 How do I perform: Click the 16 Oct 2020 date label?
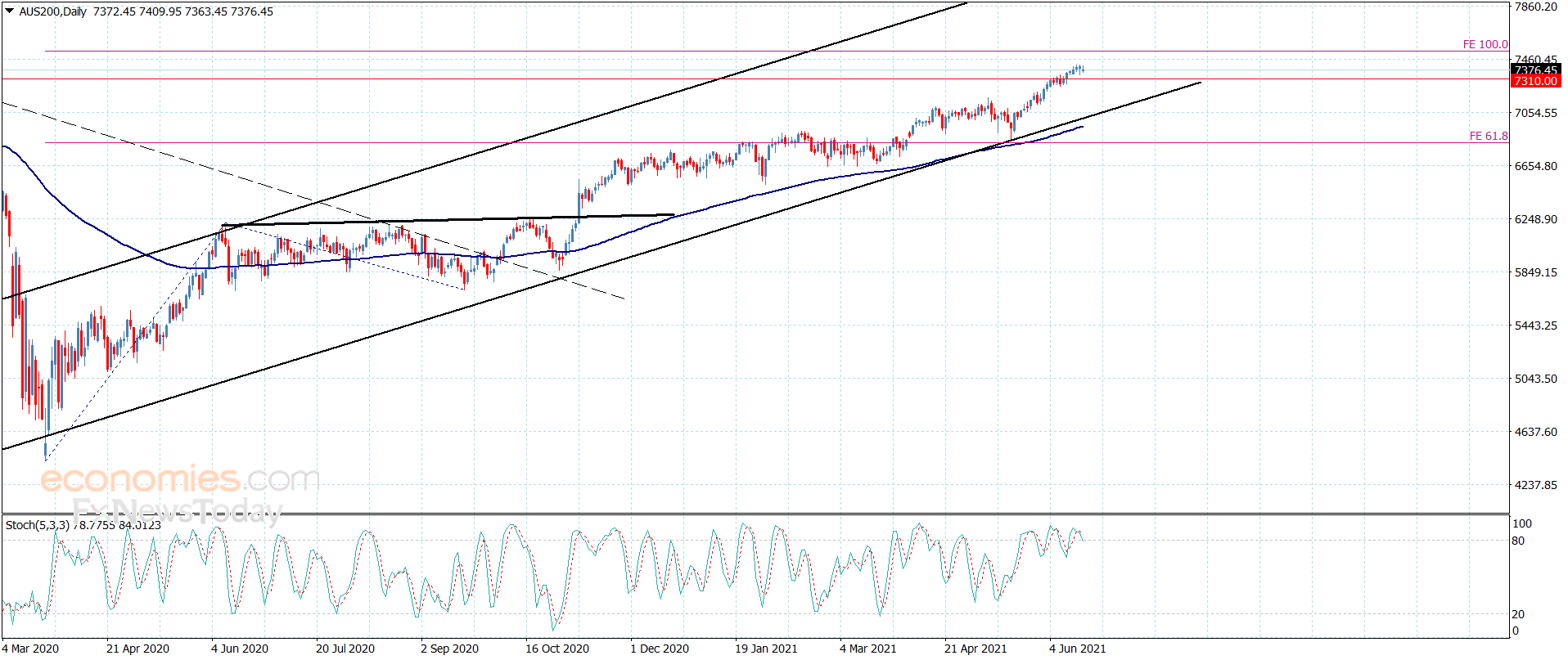pos(556,649)
